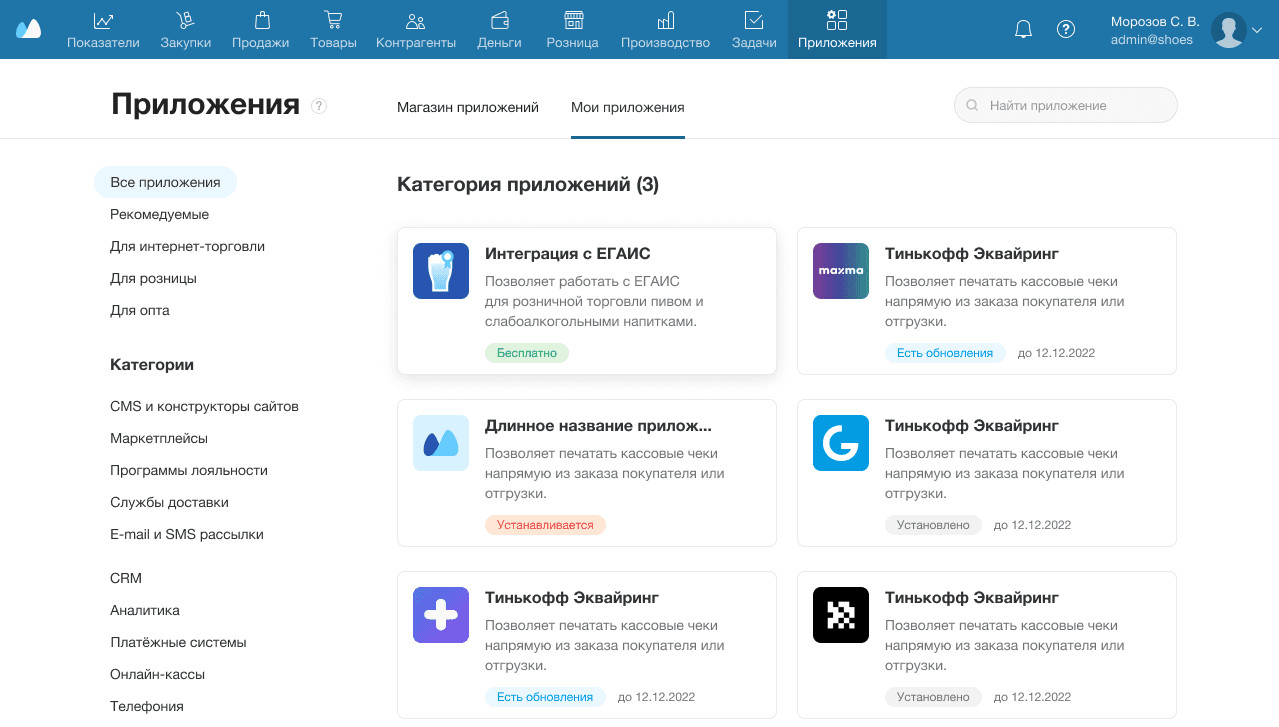The width and height of the screenshot is (1279, 727).
Task: Open the Интеграция с ЕГАИС app icon
Action: (441, 271)
